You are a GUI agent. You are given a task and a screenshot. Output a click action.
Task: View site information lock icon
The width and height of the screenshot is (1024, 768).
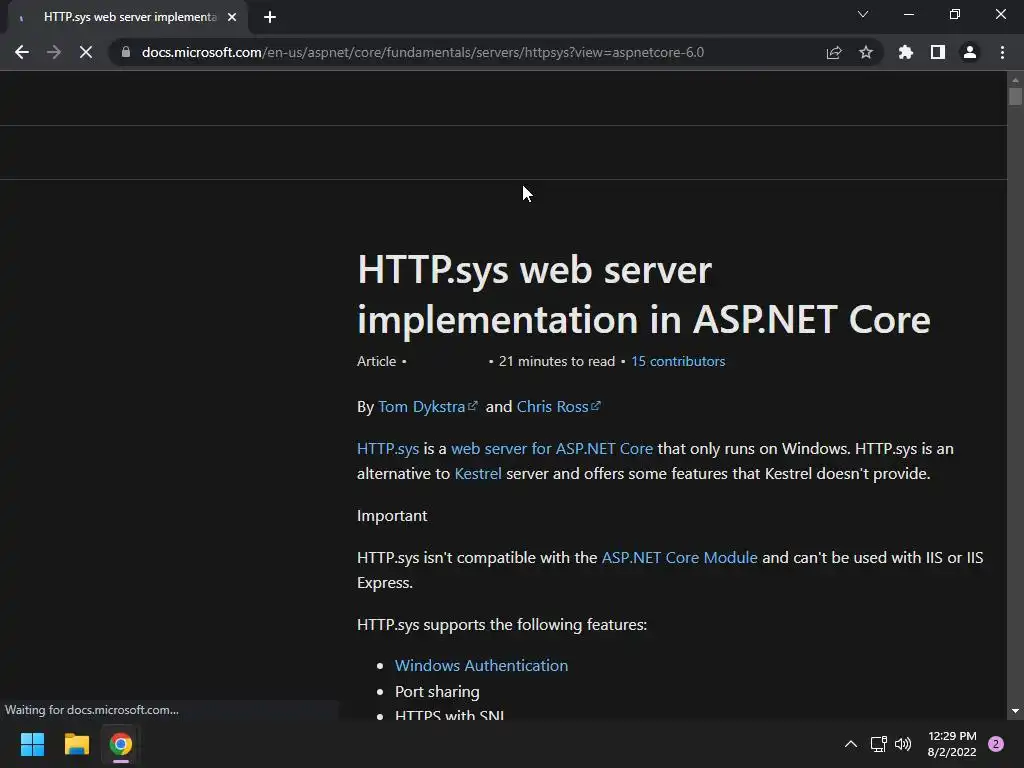pyautogui.click(x=126, y=52)
